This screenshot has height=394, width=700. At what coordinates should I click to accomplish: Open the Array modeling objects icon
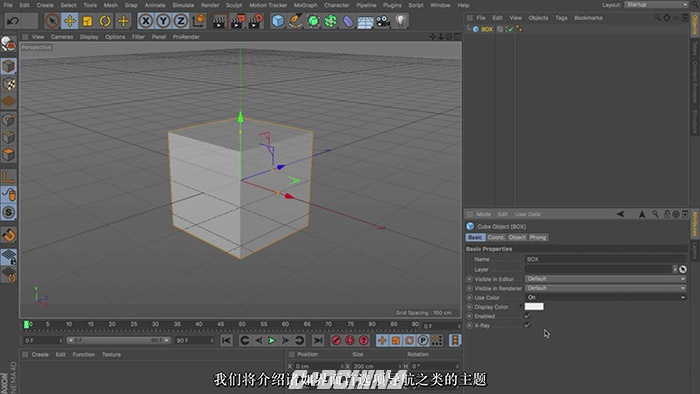(331, 21)
